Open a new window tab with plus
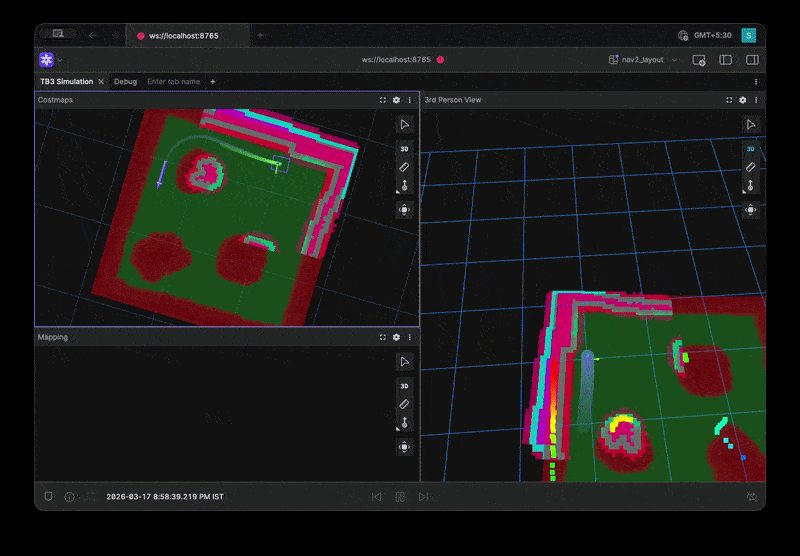 [x=260, y=36]
